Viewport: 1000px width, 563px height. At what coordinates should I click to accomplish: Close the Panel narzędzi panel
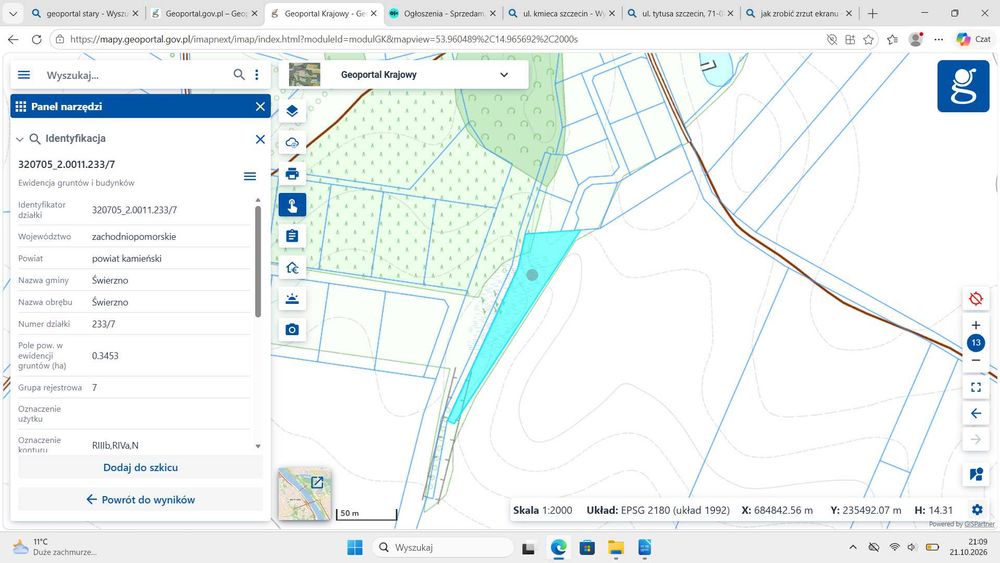point(260,106)
